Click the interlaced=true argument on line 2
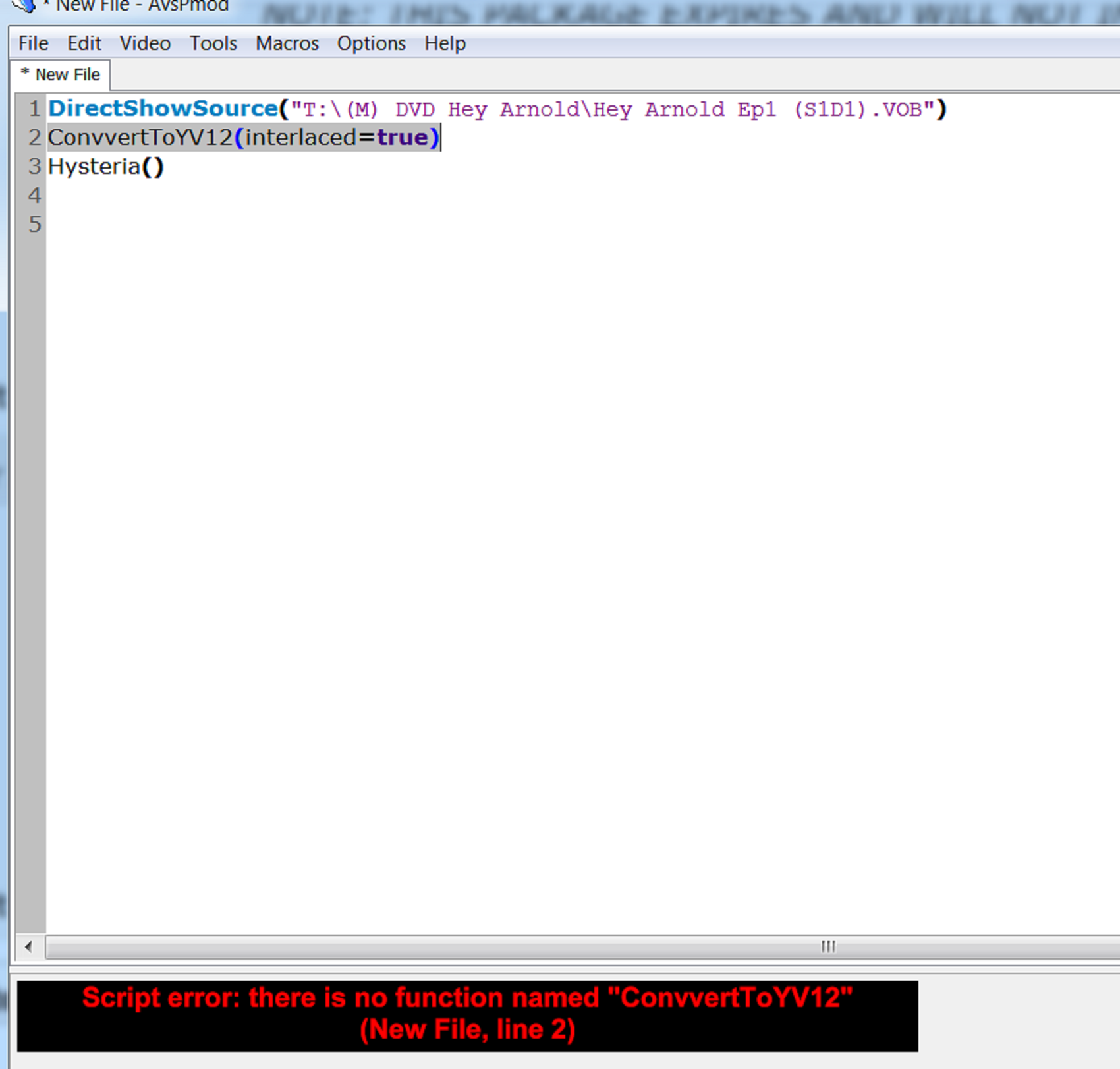This screenshot has width=1120, height=1069. pyautogui.click(x=337, y=137)
